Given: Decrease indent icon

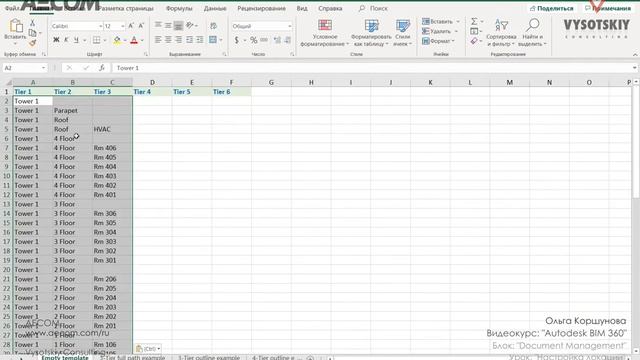Looking at the screenshot, I should 189,40.
